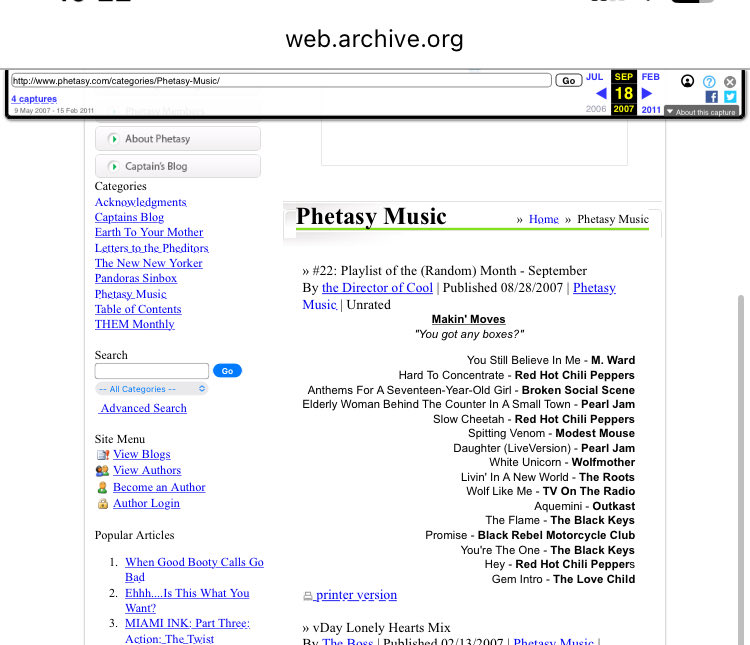Go to next capture arrow (FEB)
Image resolution: width=750 pixels, height=645 pixels.
click(x=647, y=93)
